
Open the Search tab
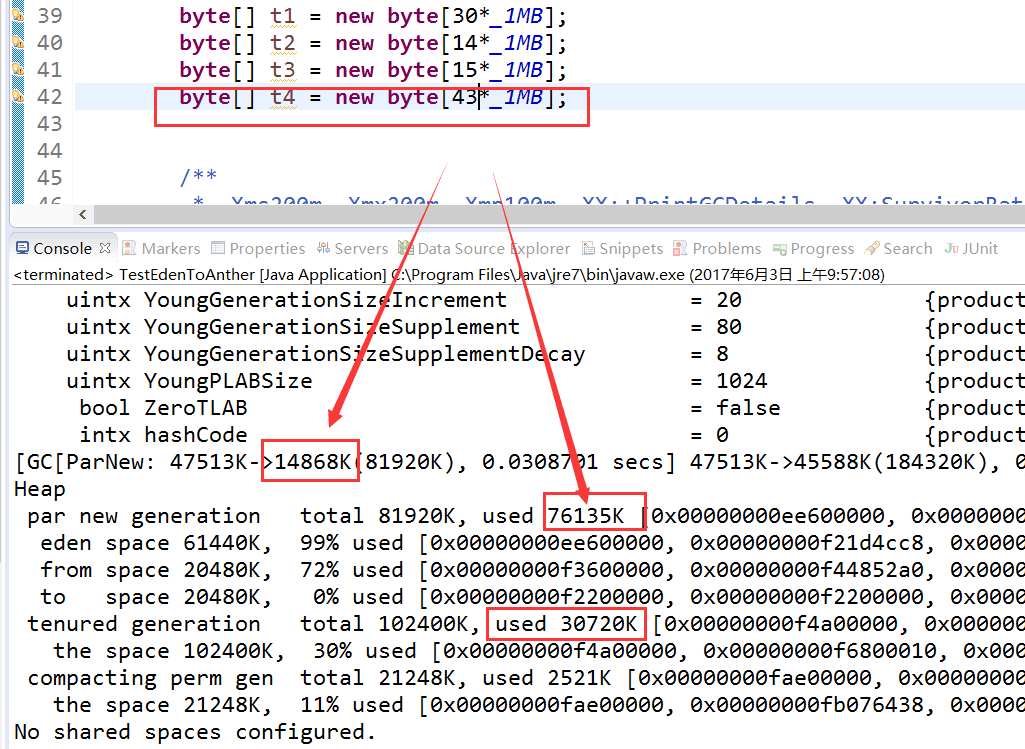(898, 248)
